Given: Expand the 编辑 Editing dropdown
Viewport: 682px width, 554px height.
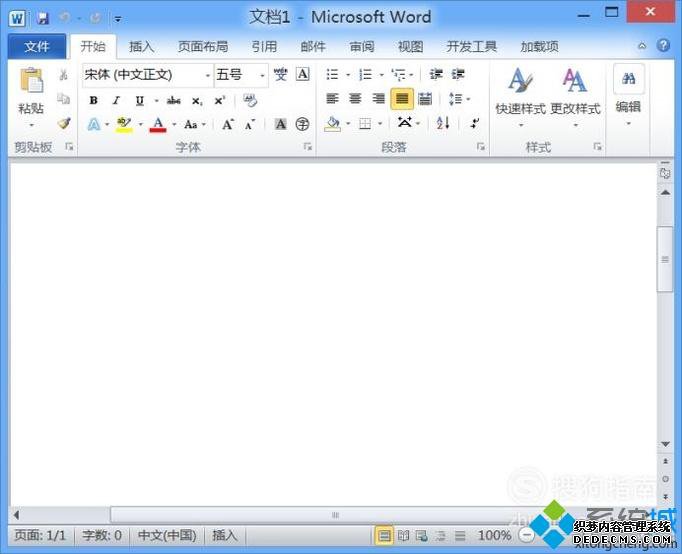Looking at the screenshot, I should [x=628, y=124].
